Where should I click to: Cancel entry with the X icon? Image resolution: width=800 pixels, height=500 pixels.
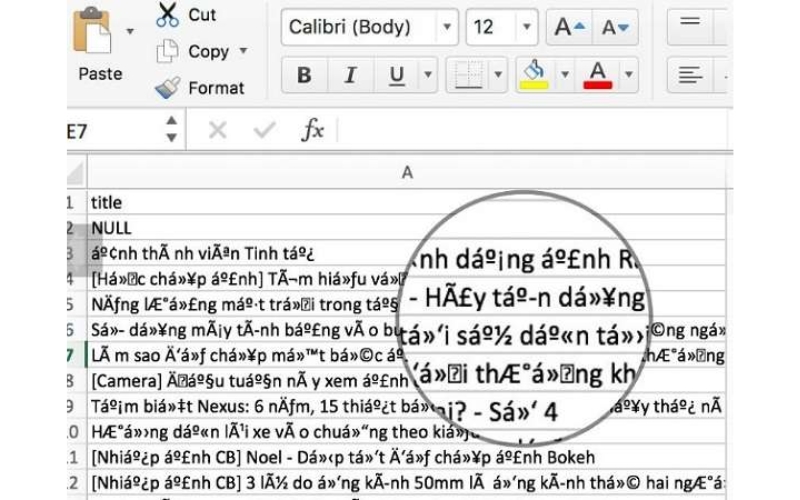pyautogui.click(x=218, y=131)
